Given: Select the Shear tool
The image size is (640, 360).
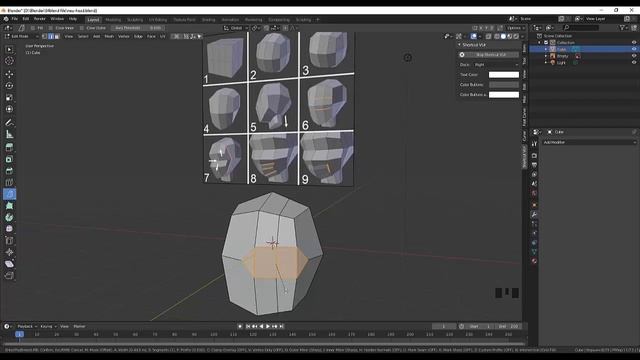Looking at the screenshot, I should tap(9, 264).
